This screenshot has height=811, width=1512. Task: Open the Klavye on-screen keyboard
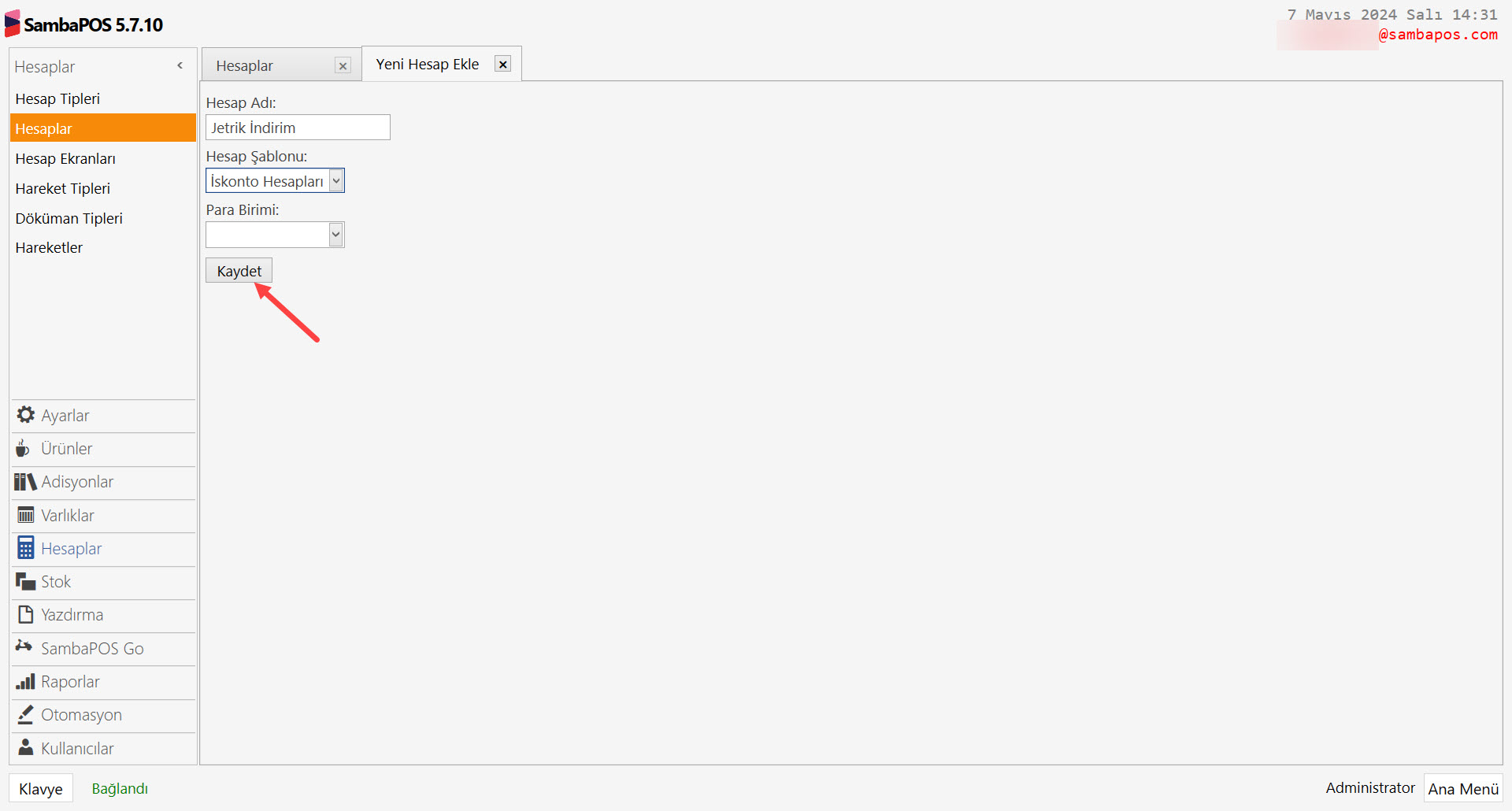[41, 789]
